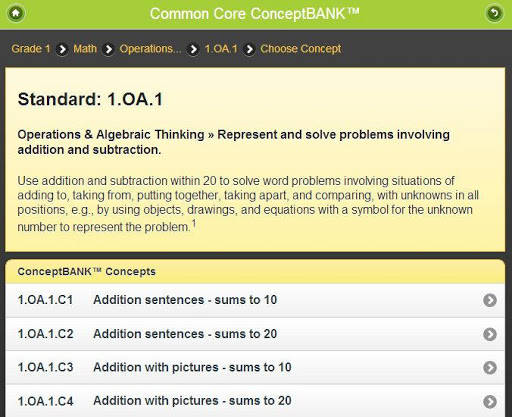The width and height of the screenshot is (512, 417).
Task: Click the ConceptBANK Concepts list header
Action: pos(255,272)
